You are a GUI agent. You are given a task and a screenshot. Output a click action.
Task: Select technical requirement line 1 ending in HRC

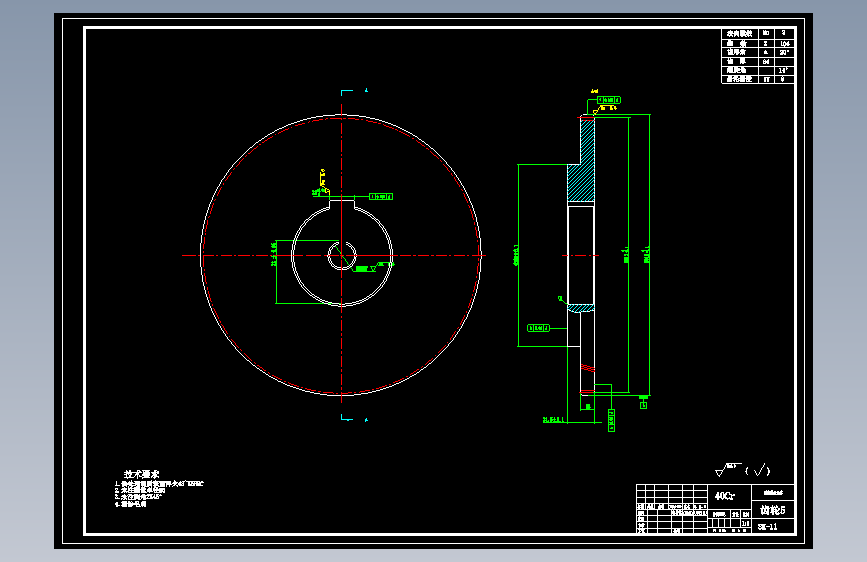159,484
